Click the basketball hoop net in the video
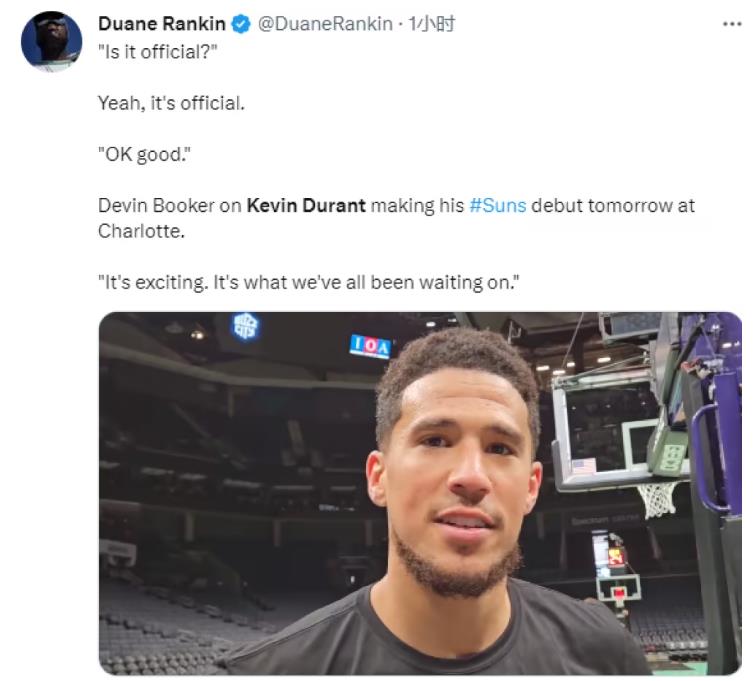The width and height of the screenshot is (754, 681). [657, 498]
